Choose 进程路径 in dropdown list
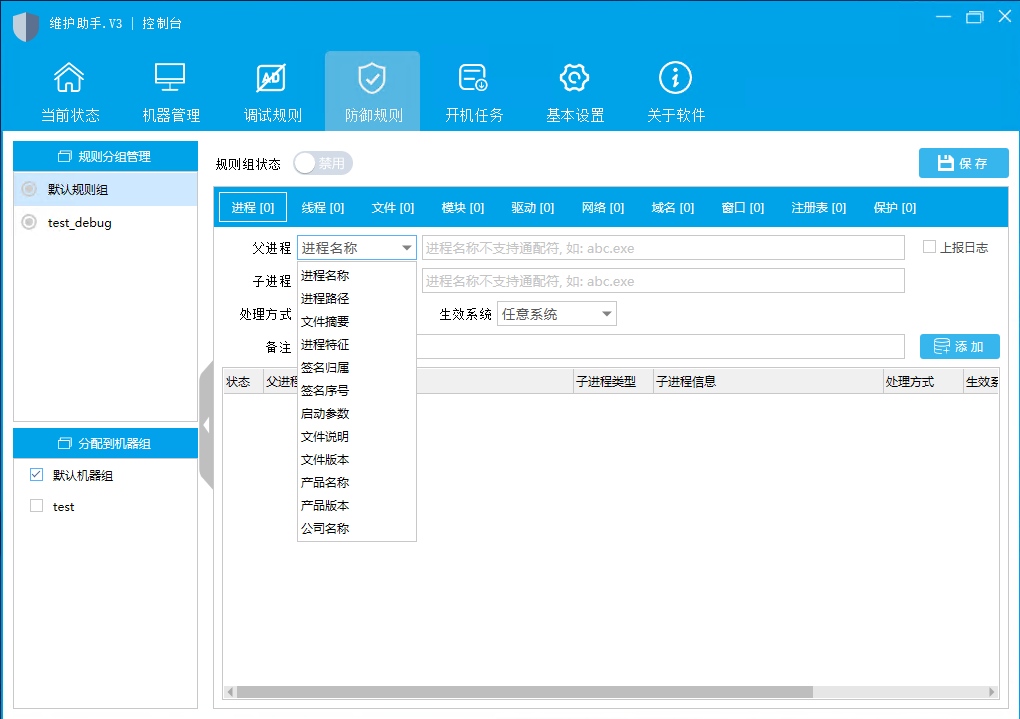 tap(356, 299)
